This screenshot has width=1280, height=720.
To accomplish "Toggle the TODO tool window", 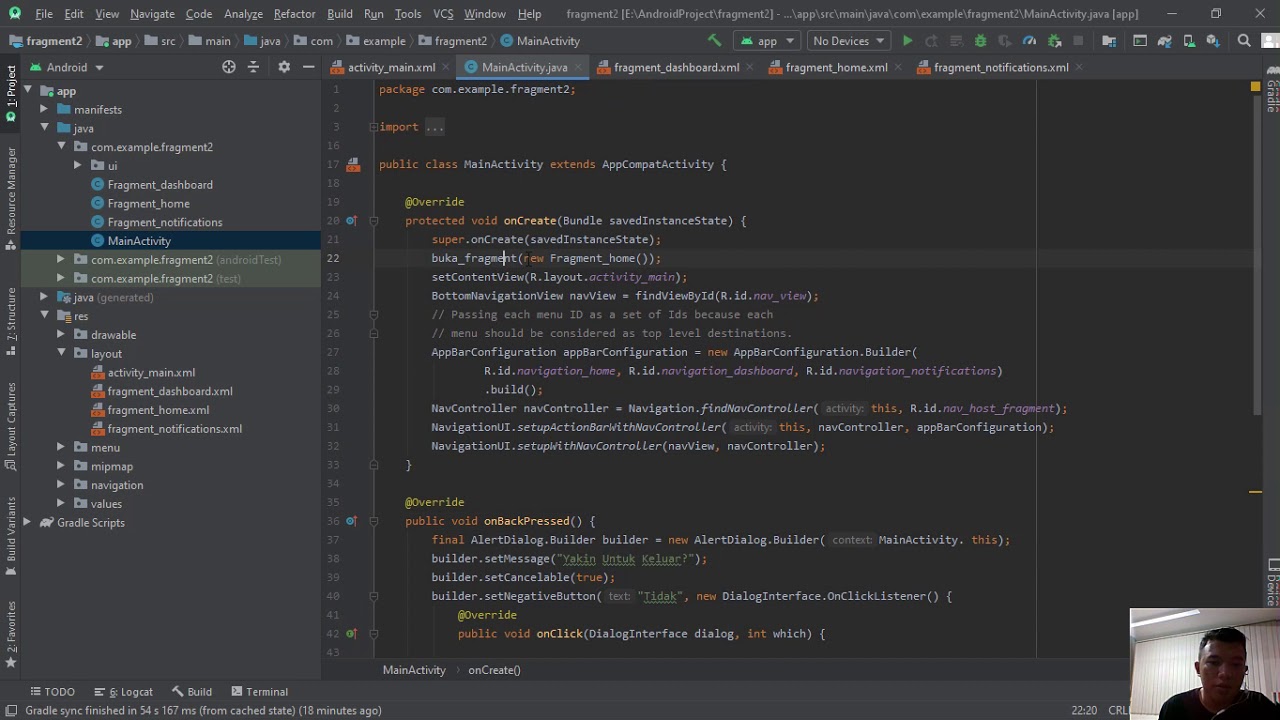I will (51, 692).
